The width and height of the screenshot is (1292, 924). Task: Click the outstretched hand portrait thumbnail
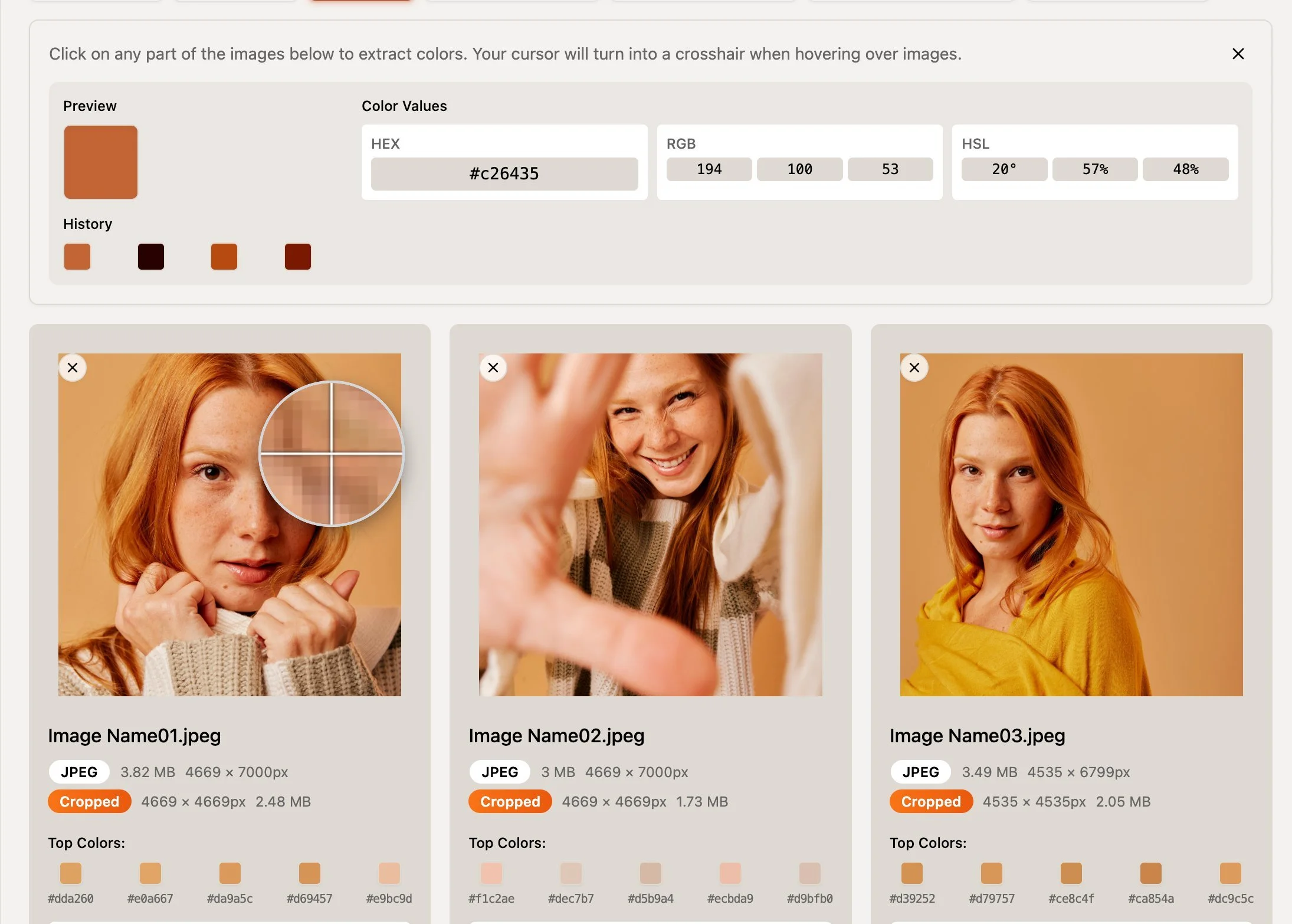[650, 525]
